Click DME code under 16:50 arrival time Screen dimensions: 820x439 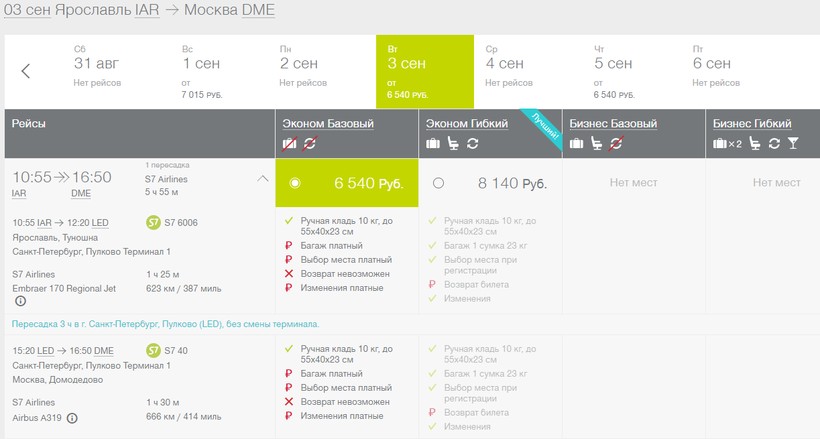(81, 194)
